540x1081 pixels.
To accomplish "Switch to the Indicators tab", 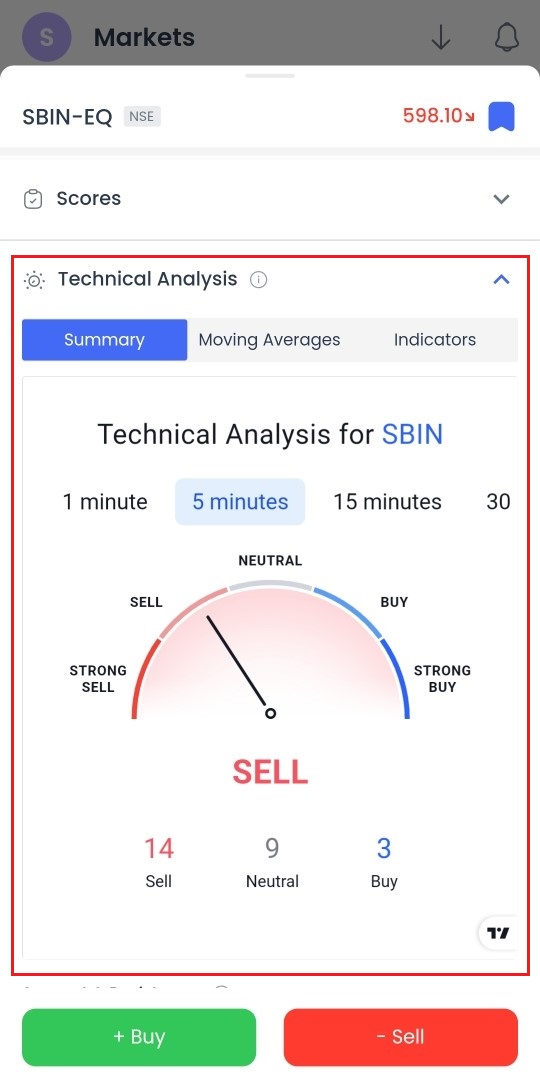I will pos(434,340).
